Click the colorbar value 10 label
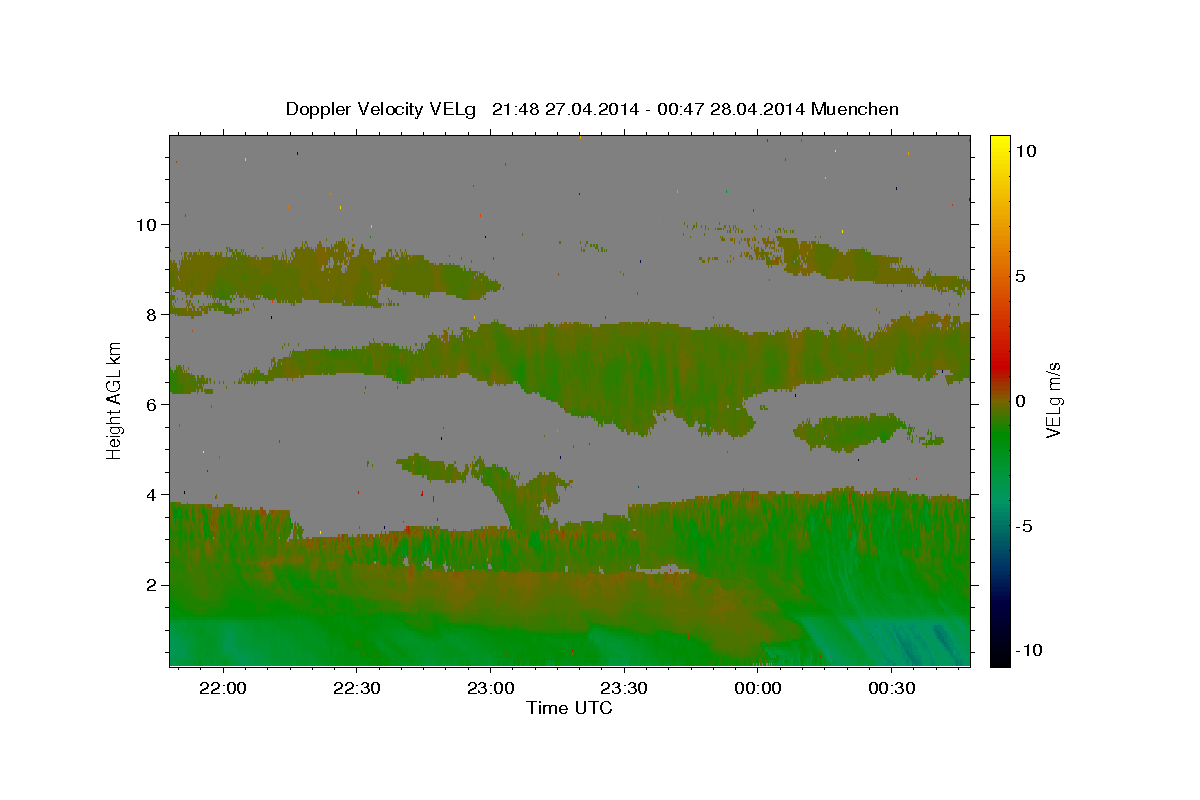 [x=1025, y=151]
